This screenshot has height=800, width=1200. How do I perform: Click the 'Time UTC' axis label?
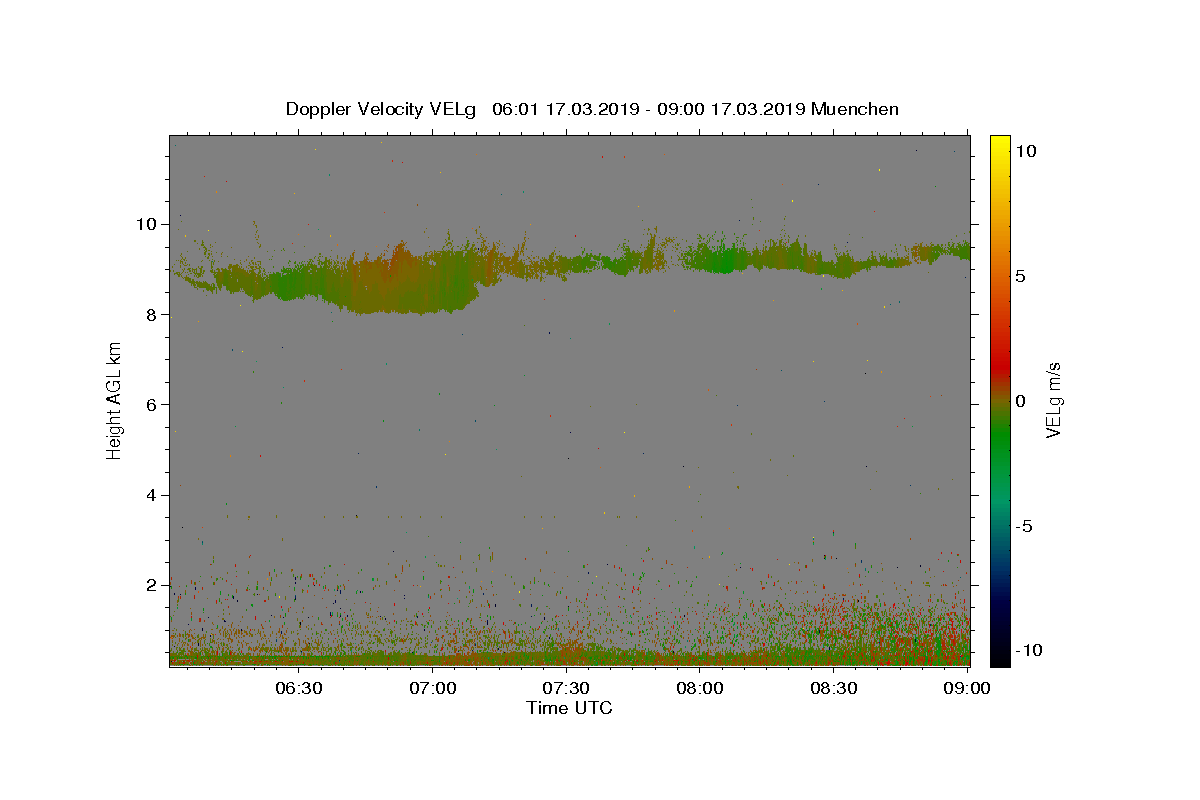tap(569, 708)
